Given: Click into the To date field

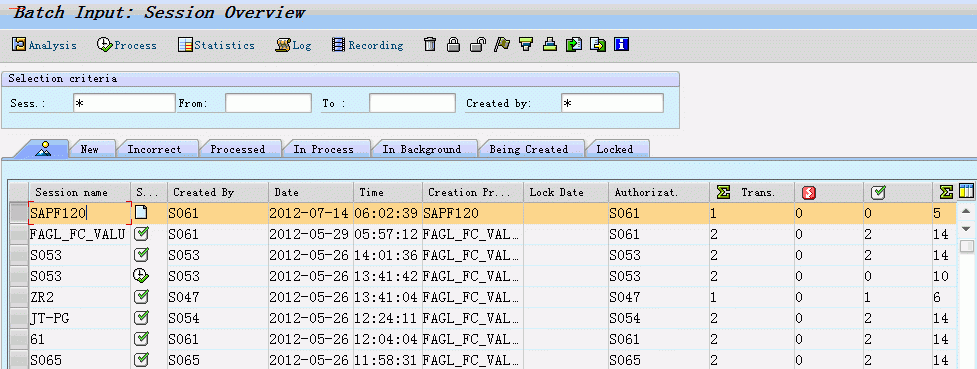Looking at the screenshot, I should coord(412,103).
